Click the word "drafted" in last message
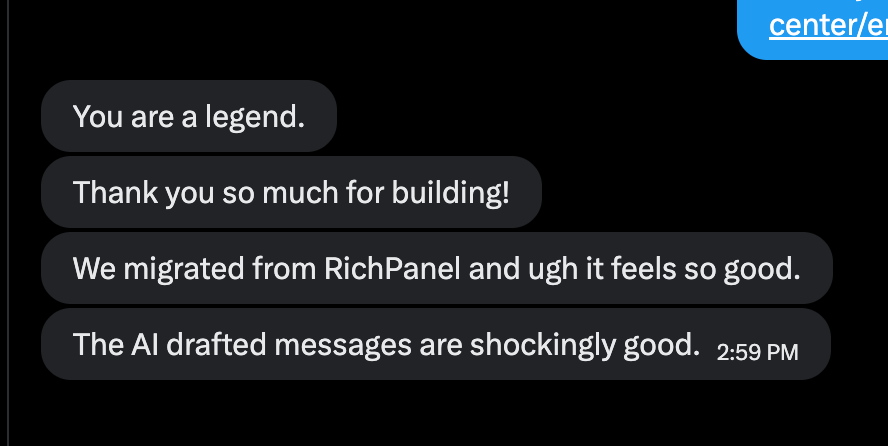The image size is (888, 446). pyautogui.click(x=216, y=344)
